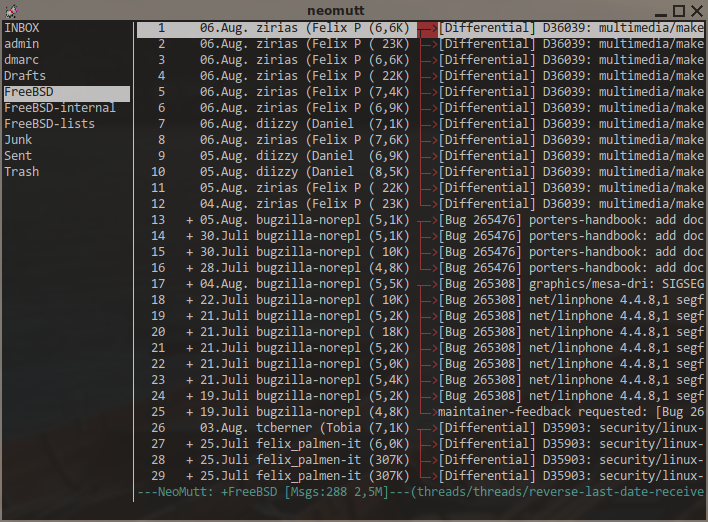Select message 26 from tcberner
708x522 pixels.
tap(420, 428)
